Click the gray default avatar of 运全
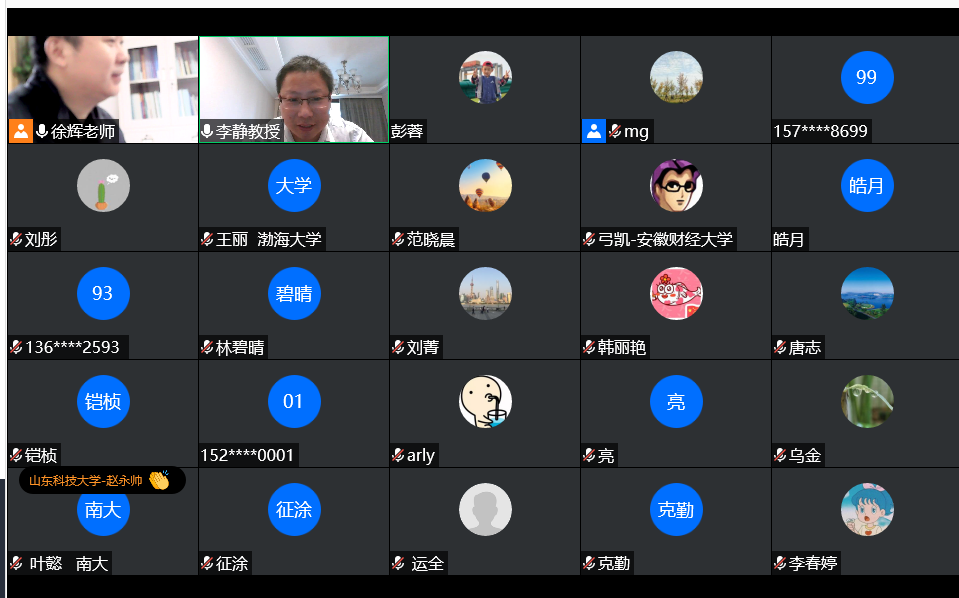The width and height of the screenshot is (959, 598). click(x=485, y=510)
